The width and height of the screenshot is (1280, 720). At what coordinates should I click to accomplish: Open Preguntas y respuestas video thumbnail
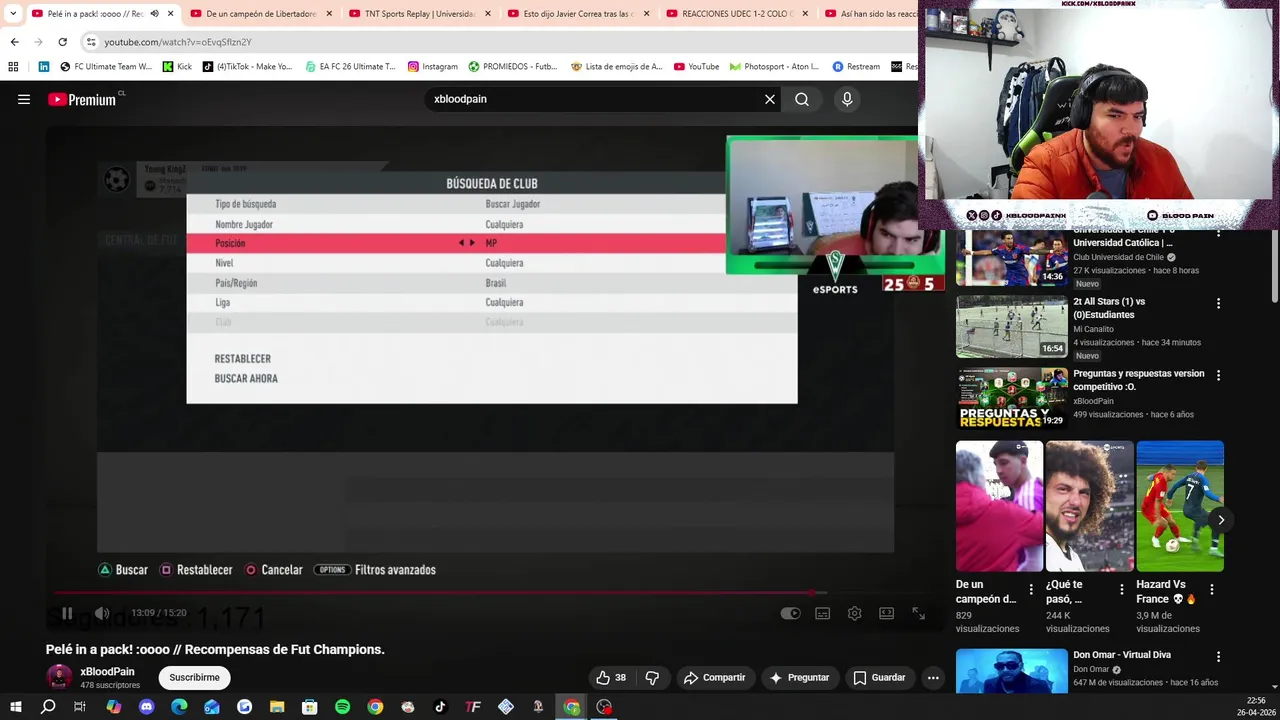coord(1012,398)
